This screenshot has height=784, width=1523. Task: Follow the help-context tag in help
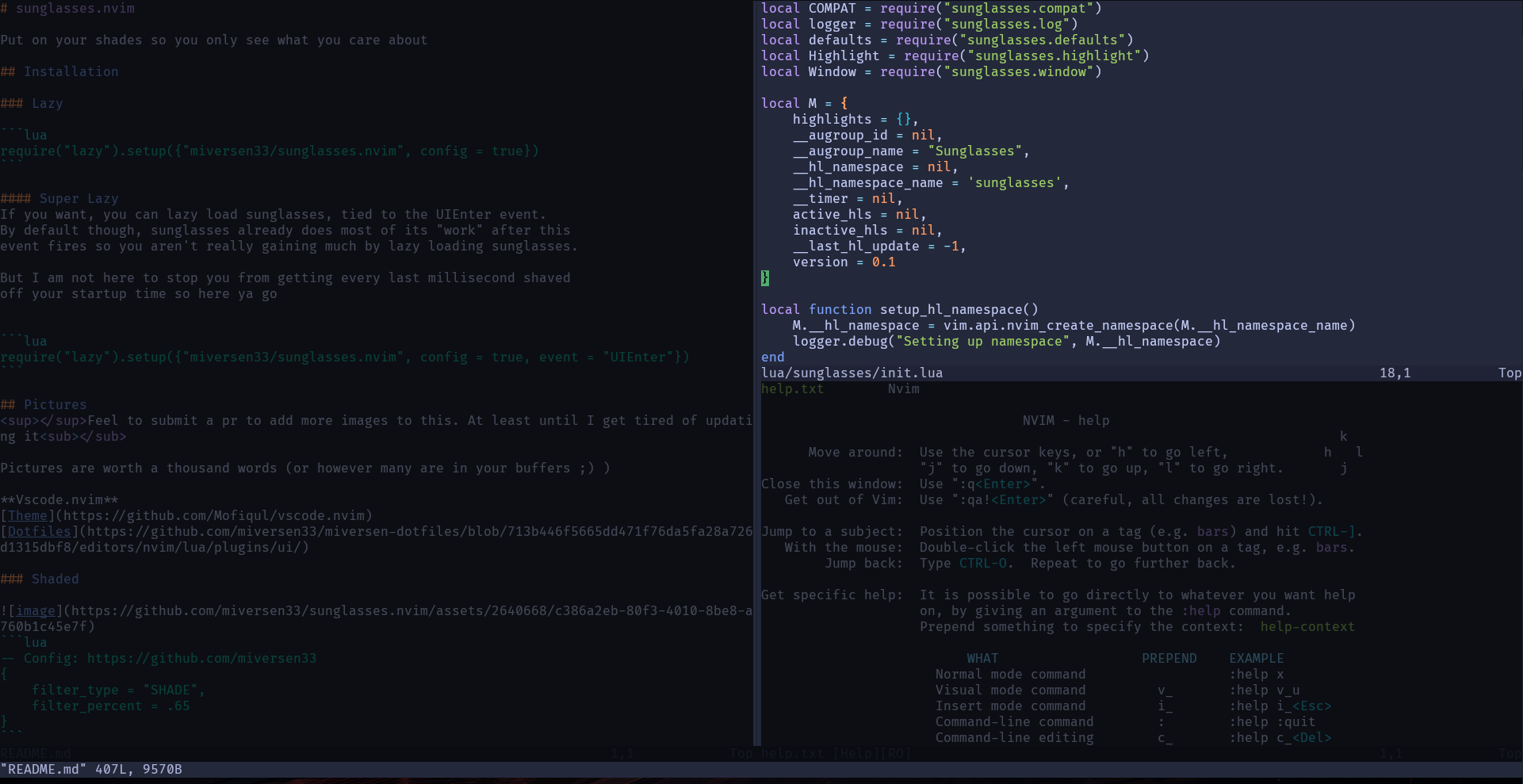1307,626
